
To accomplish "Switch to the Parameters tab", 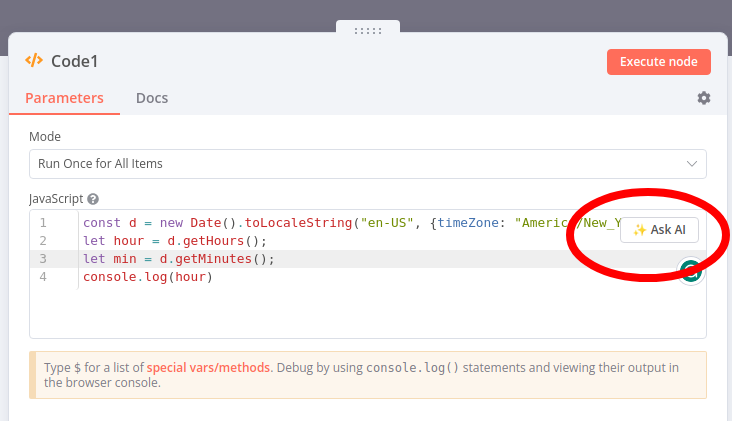I will tap(64, 98).
